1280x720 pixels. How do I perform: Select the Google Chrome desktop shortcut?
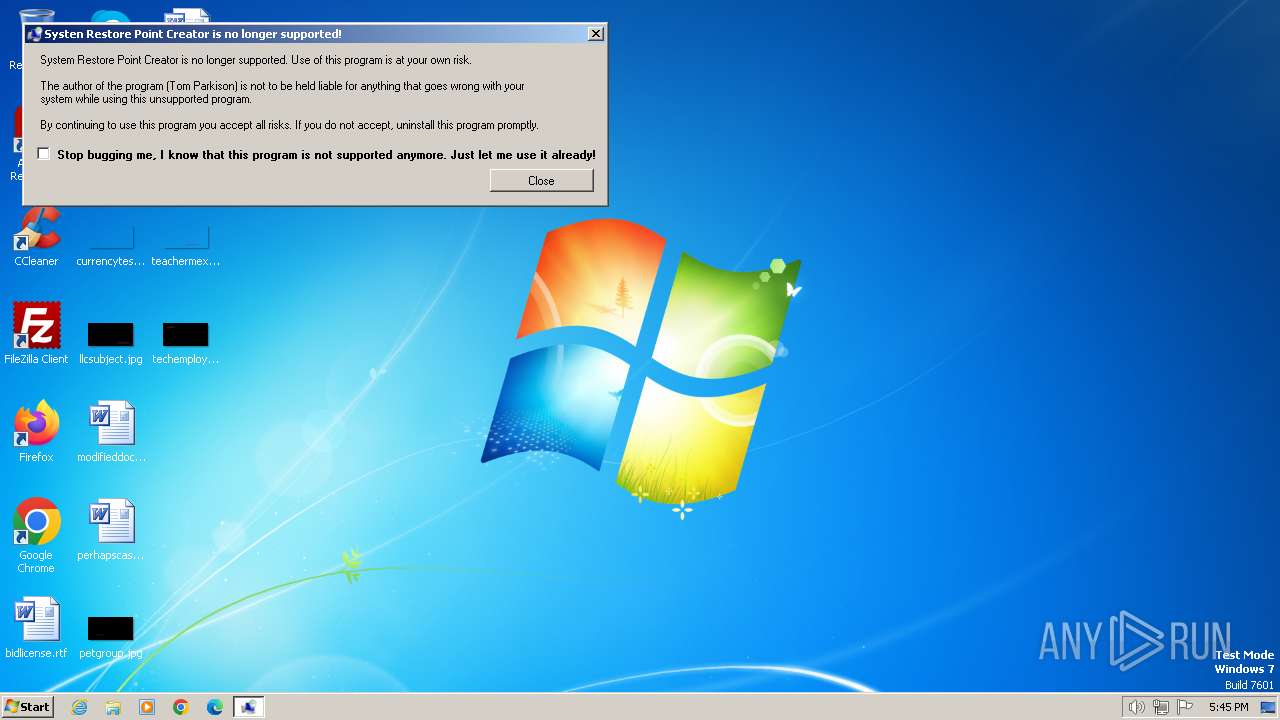coord(36,536)
